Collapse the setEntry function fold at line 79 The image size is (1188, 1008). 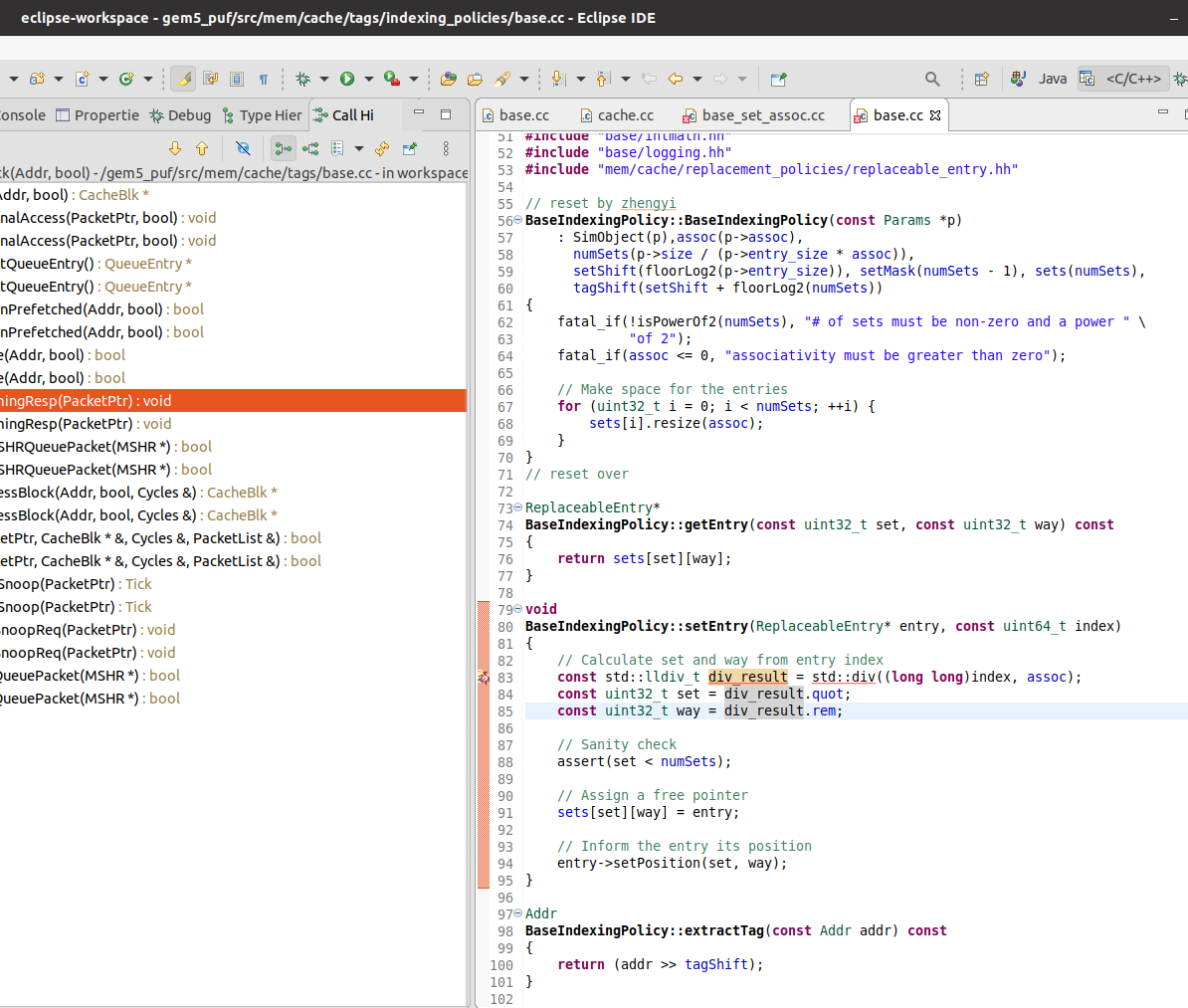517,609
